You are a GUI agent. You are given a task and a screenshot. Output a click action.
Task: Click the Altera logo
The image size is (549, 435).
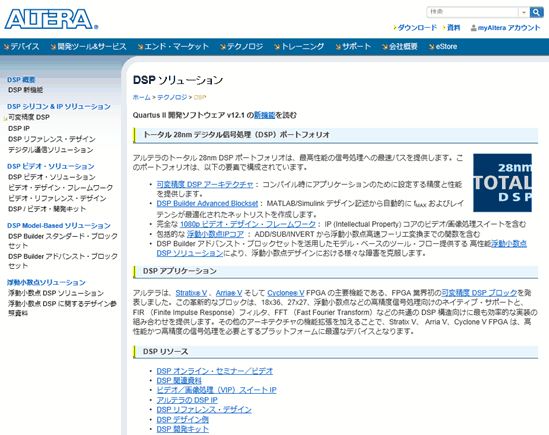point(51,19)
